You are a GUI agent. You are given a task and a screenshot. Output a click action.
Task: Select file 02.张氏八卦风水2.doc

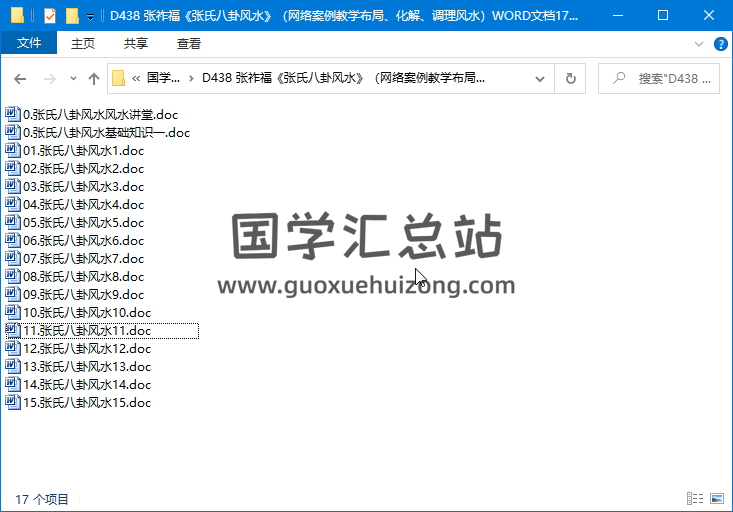(x=75, y=168)
